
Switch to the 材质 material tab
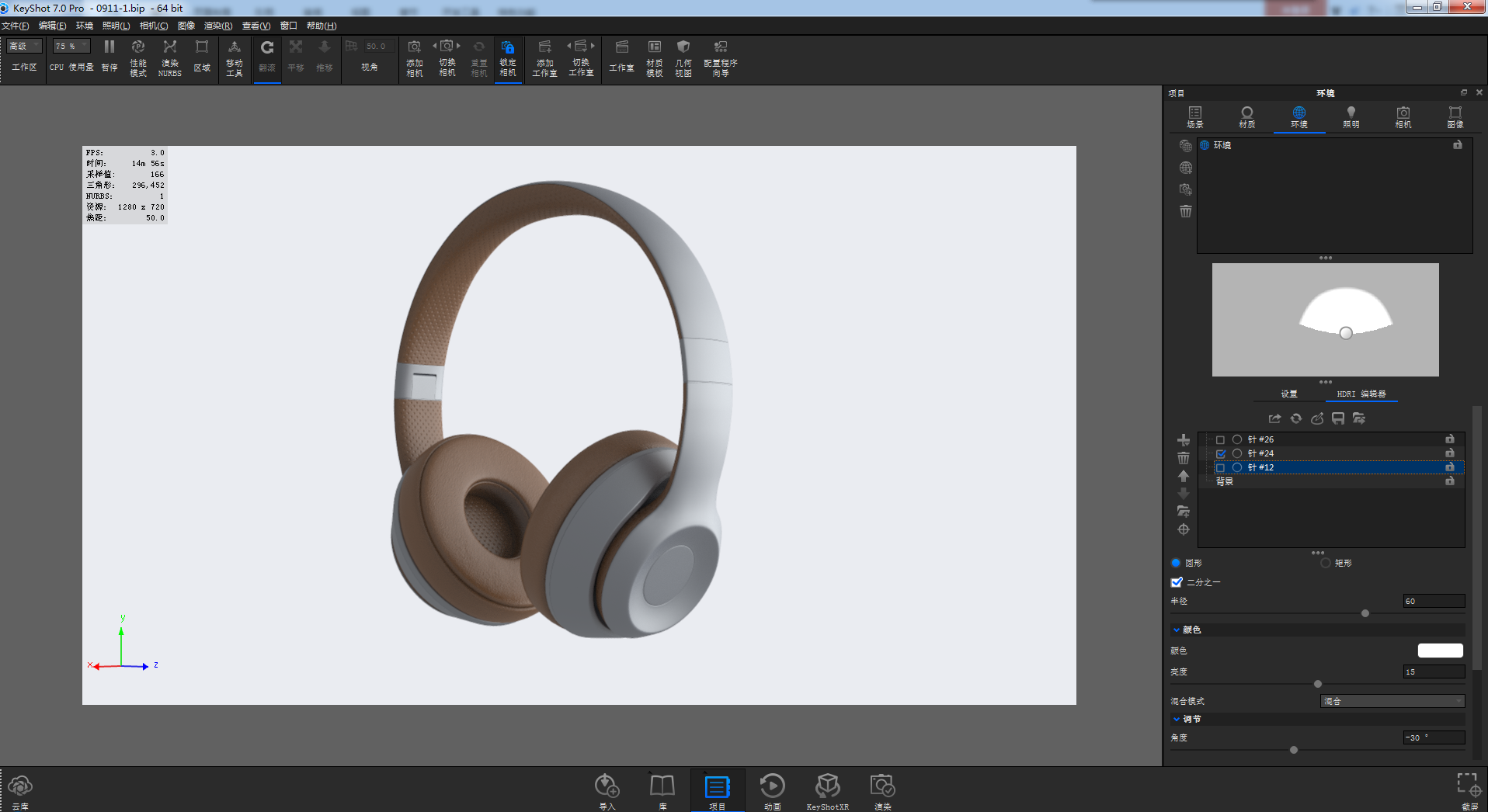(x=1247, y=117)
